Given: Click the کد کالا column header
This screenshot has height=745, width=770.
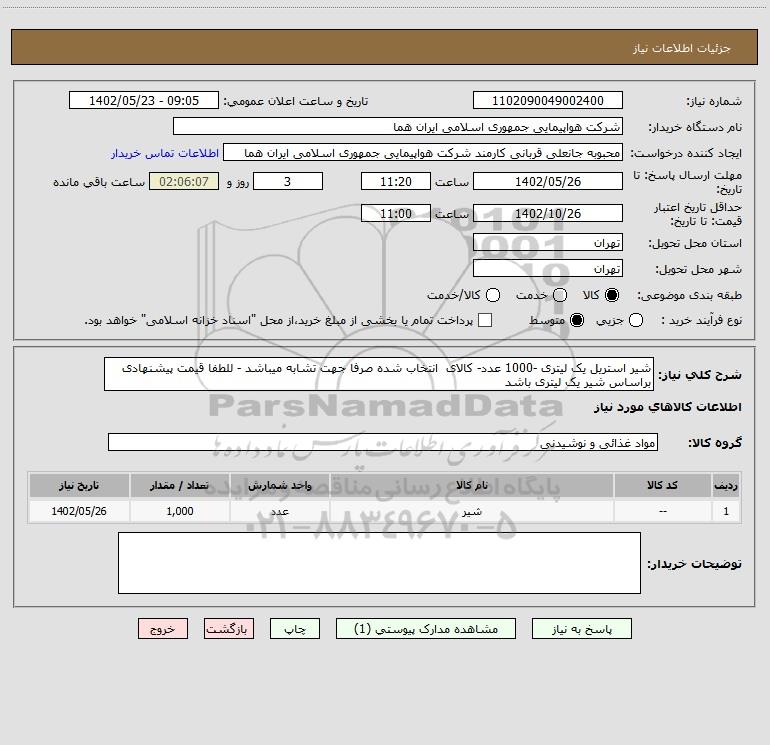Looking at the screenshot, I should (x=662, y=485).
